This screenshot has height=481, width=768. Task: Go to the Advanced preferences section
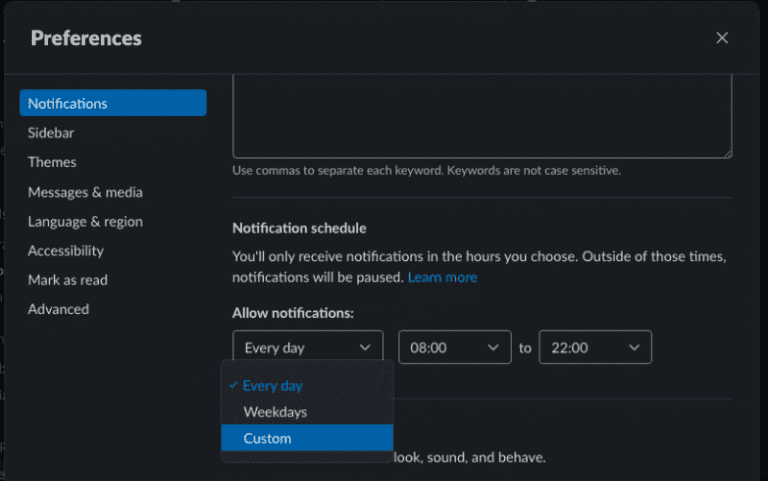tap(58, 309)
